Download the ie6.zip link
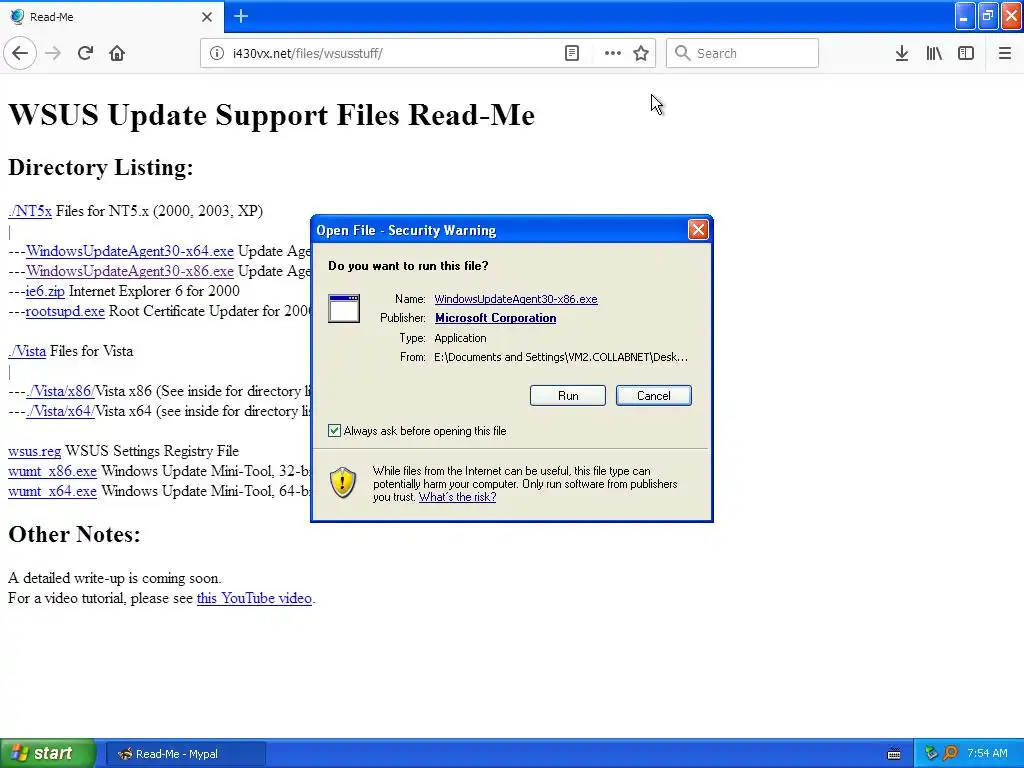The height and width of the screenshot is (768, 1024). coord(45,291)
